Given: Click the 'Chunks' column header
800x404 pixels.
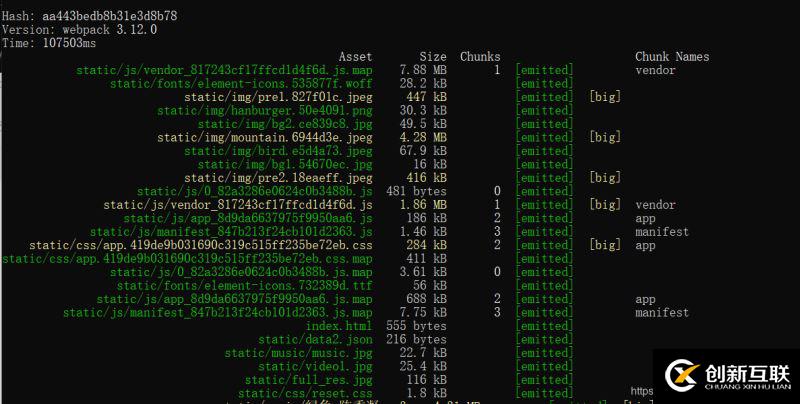Looking at the screenshot, I should [480, 57].
